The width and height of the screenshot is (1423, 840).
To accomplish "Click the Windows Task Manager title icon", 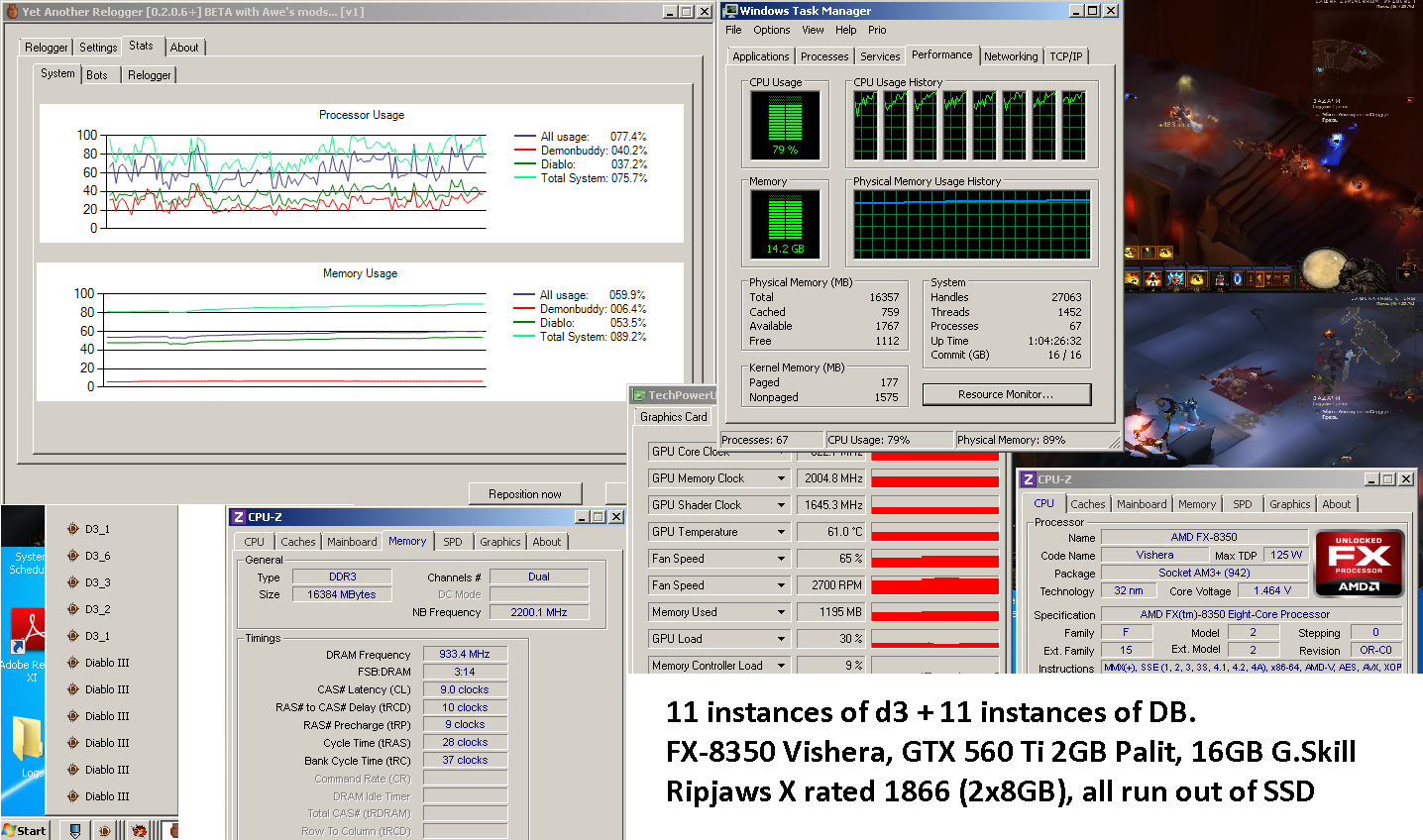I will [730, 11].
